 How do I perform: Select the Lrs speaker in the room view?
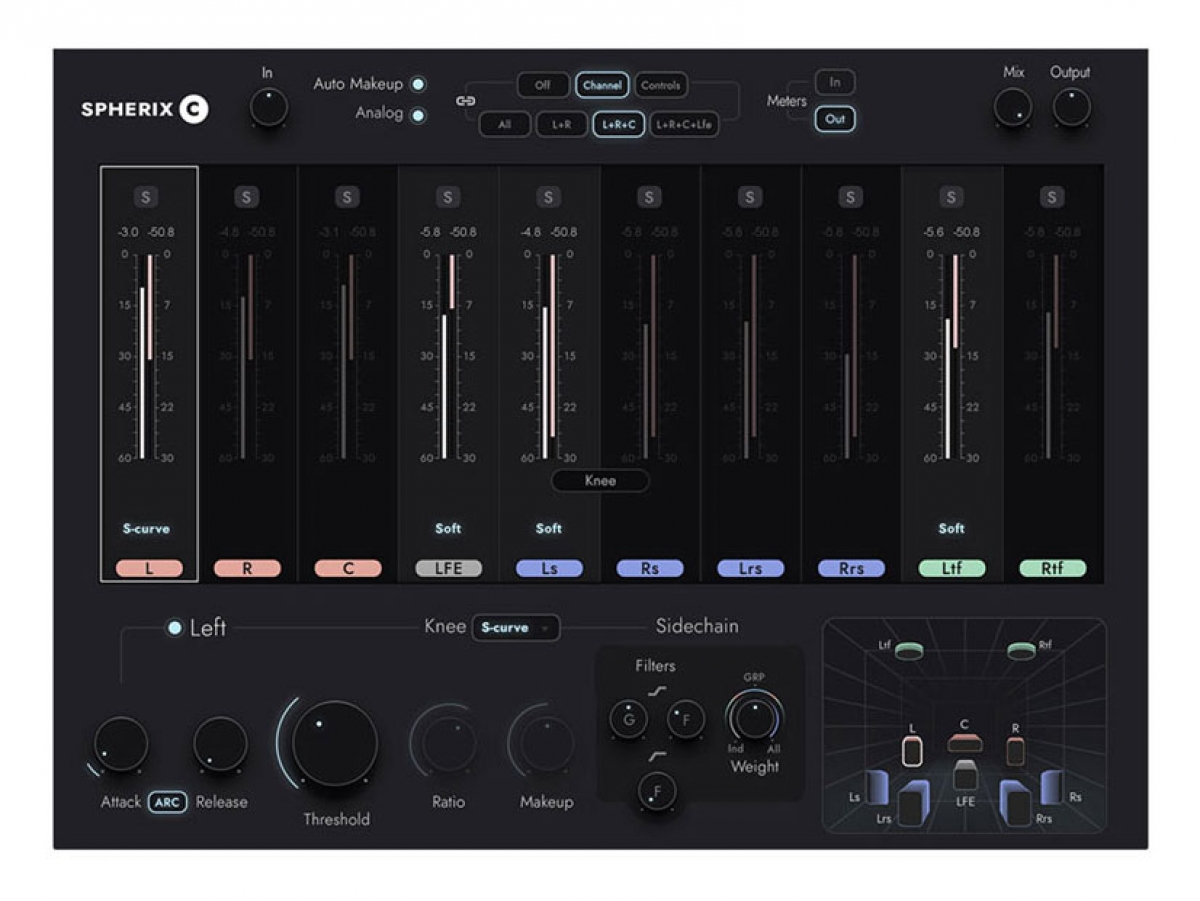(913, 805)
